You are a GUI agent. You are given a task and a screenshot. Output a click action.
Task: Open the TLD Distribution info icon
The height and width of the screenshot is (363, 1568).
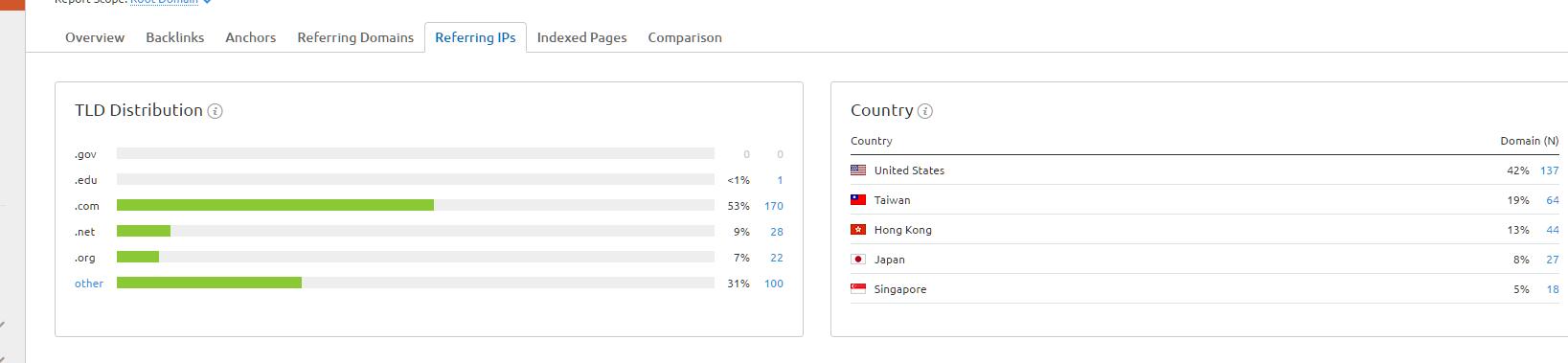tap(216, 111)
